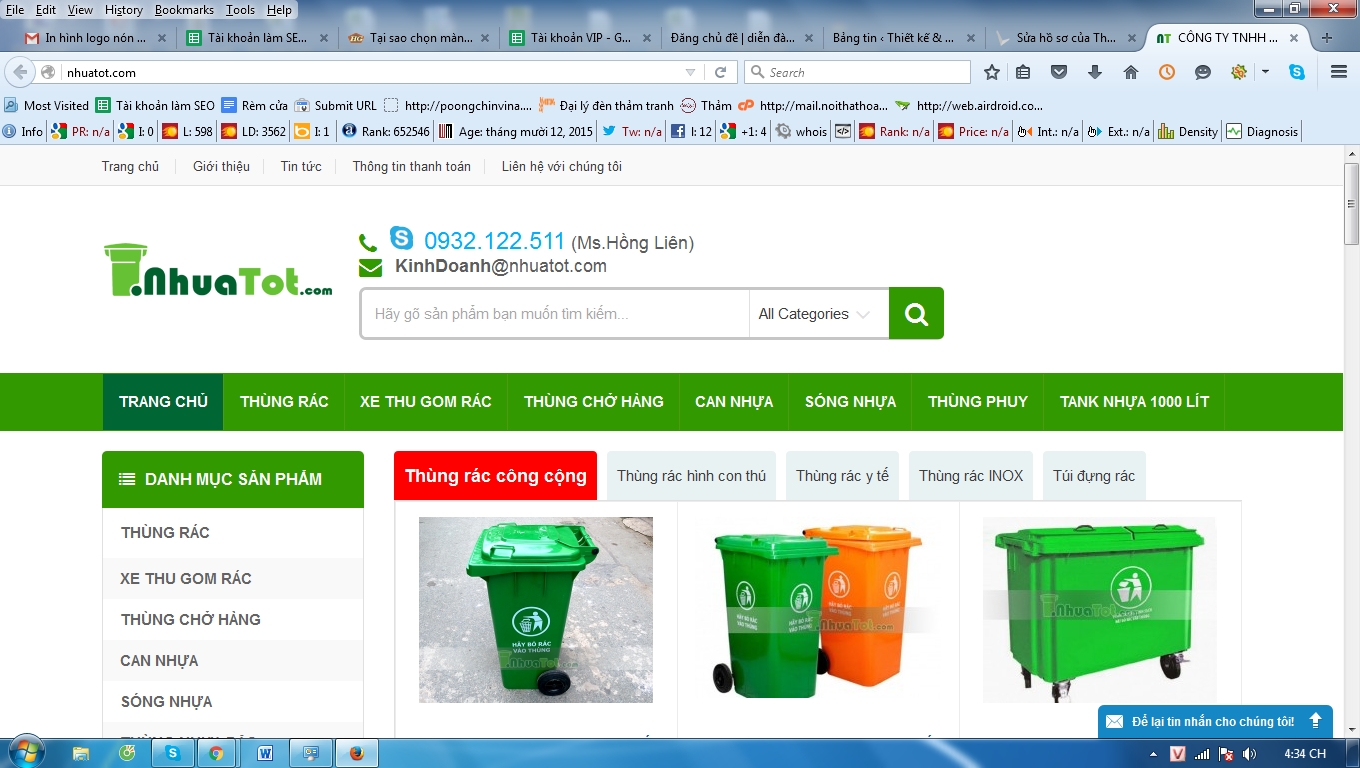Select the 'Túi đựng rác' tab
The width and height of the screenshot is (1360, 768).
[x=1094, y=476]
